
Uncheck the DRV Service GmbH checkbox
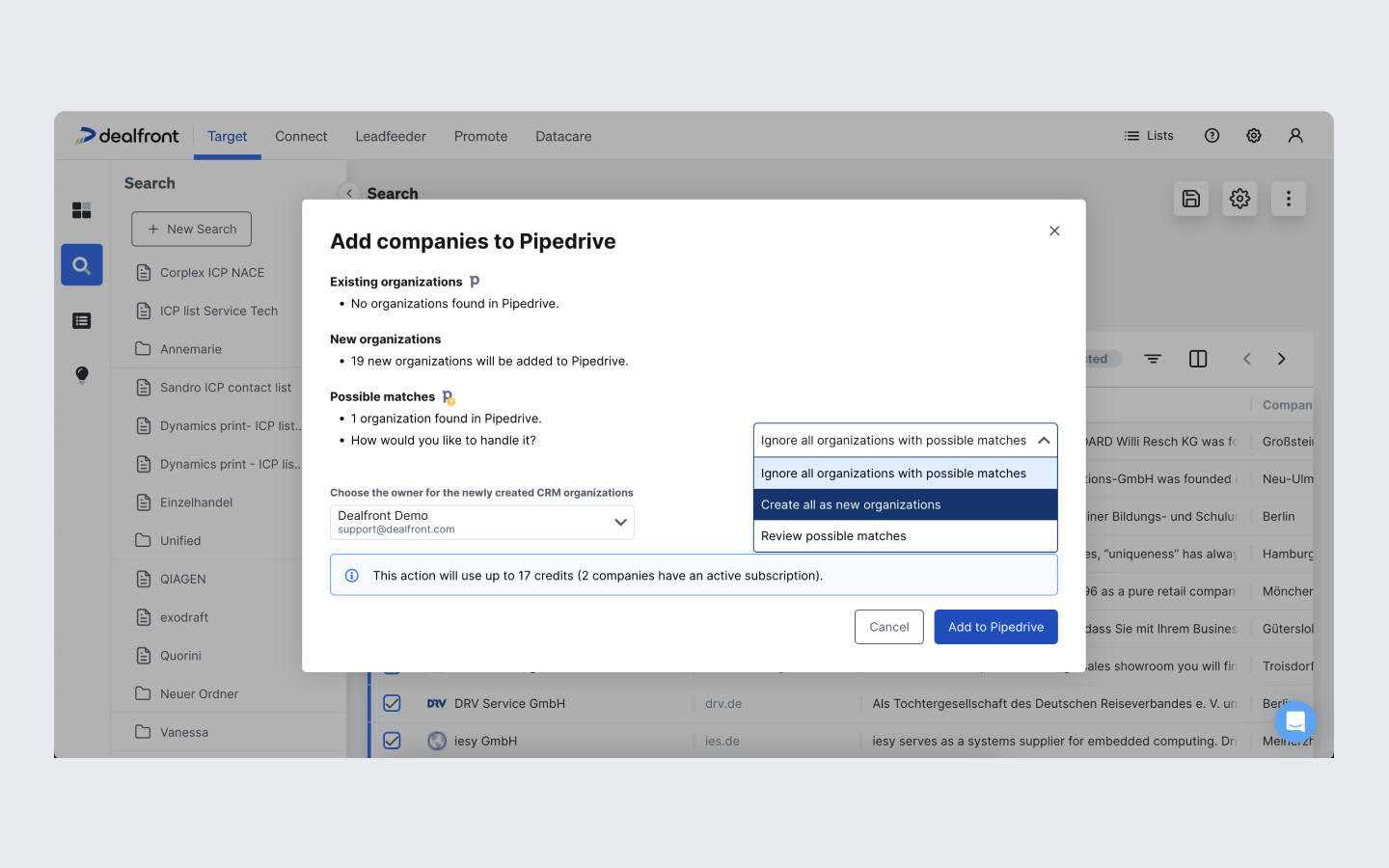[392, 703]
